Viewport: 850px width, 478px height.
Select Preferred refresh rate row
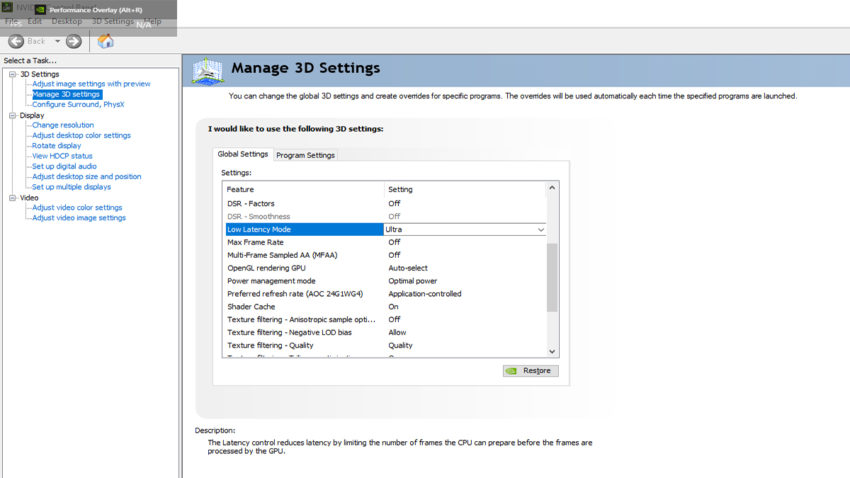coord(385,294)
